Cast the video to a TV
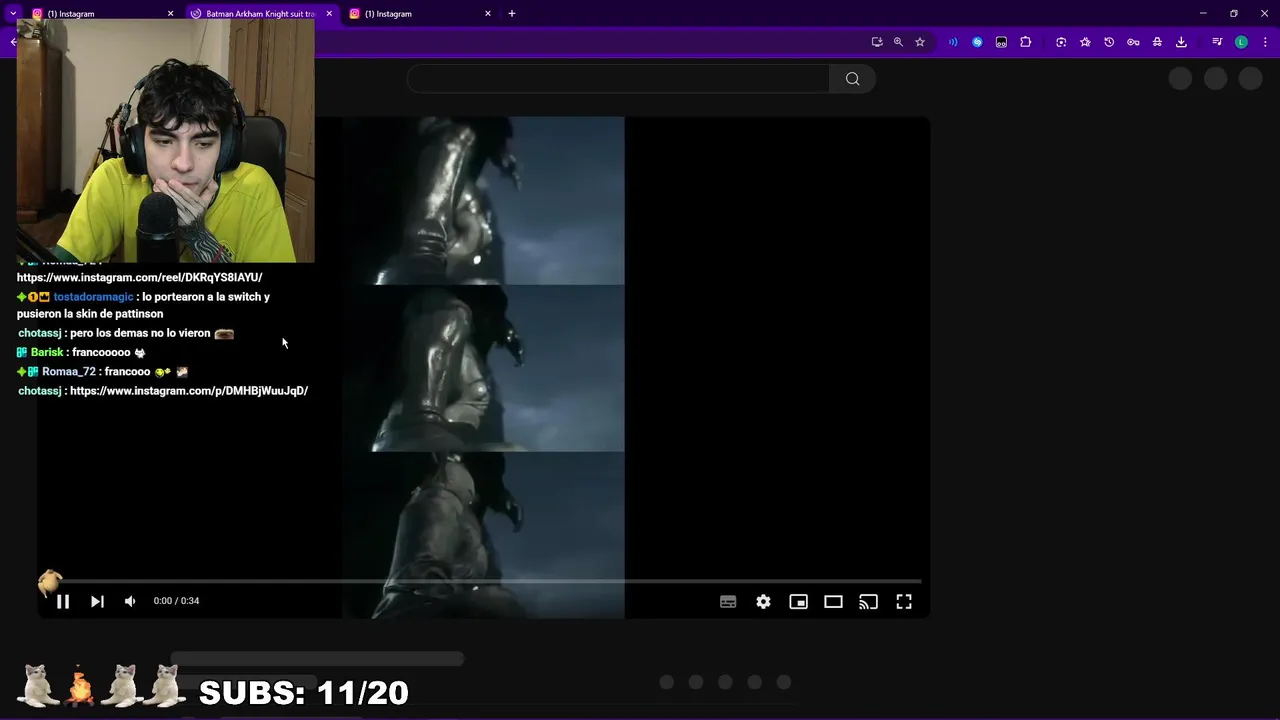1280x720 pixels. (868, 601)
